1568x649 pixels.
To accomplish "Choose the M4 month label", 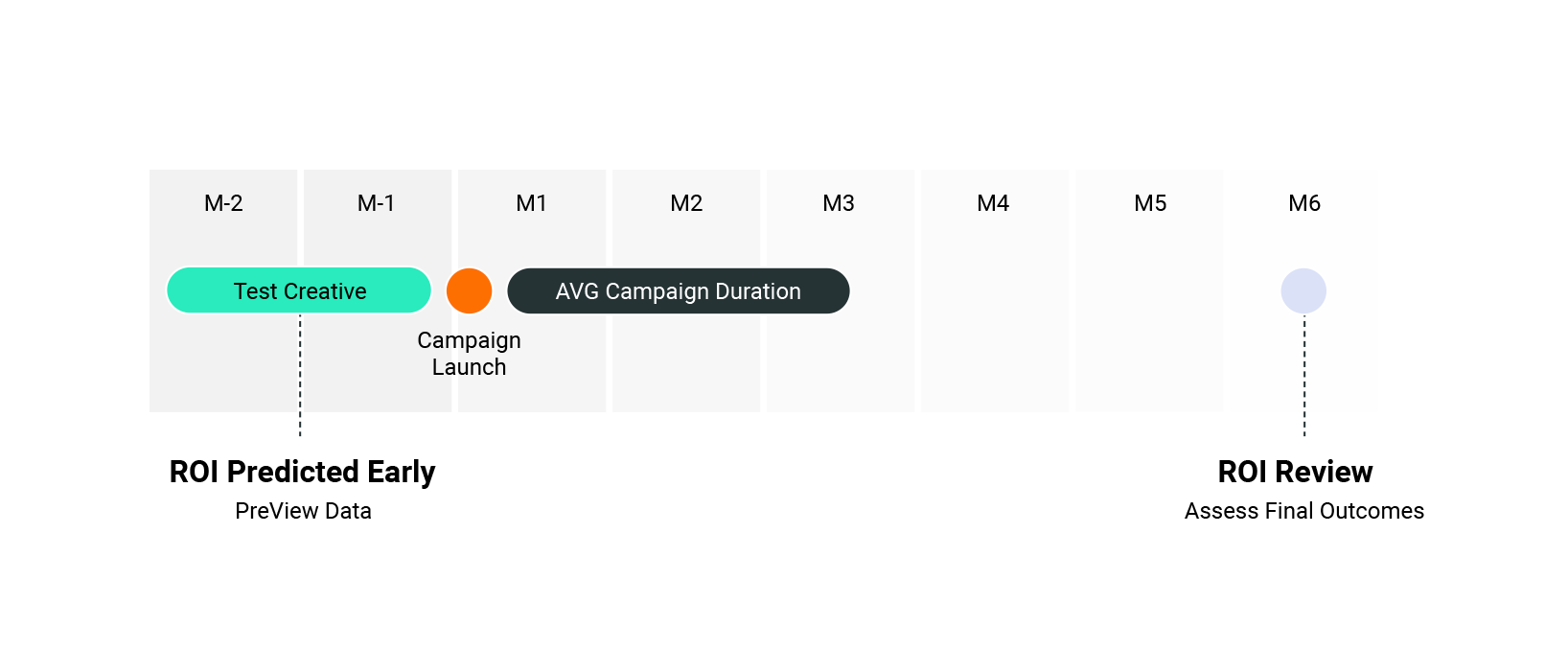I will click(x=993, y=203).
